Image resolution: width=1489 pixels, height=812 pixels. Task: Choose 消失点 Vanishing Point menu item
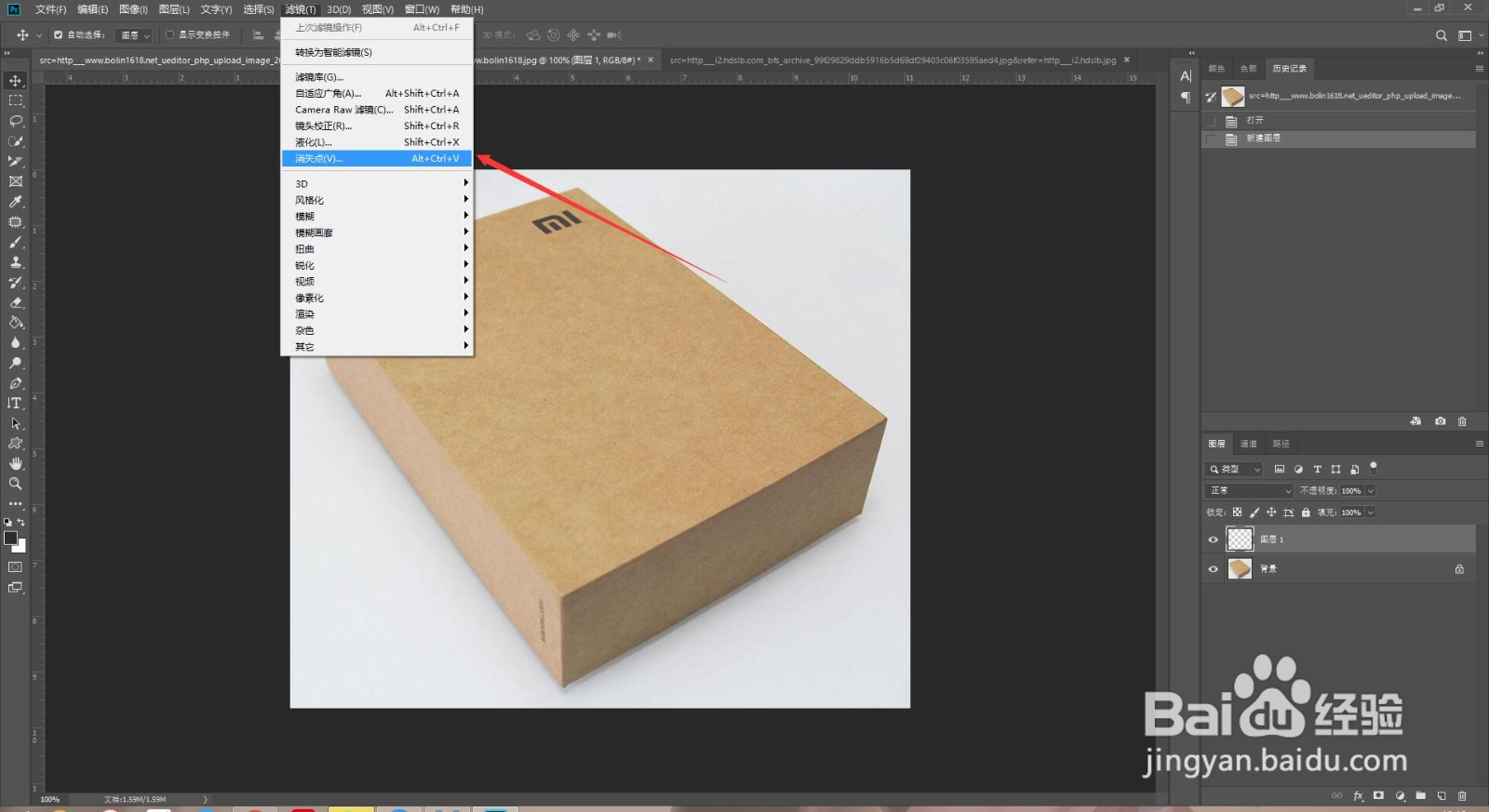click(x=377, y=158)
